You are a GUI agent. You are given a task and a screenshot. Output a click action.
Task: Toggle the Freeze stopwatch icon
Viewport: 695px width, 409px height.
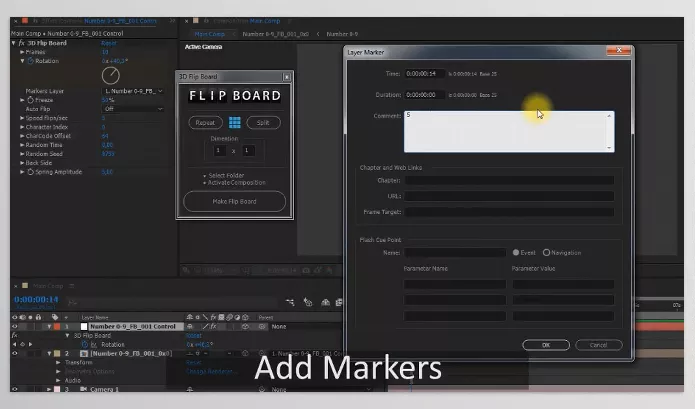[x=31, y=100]
